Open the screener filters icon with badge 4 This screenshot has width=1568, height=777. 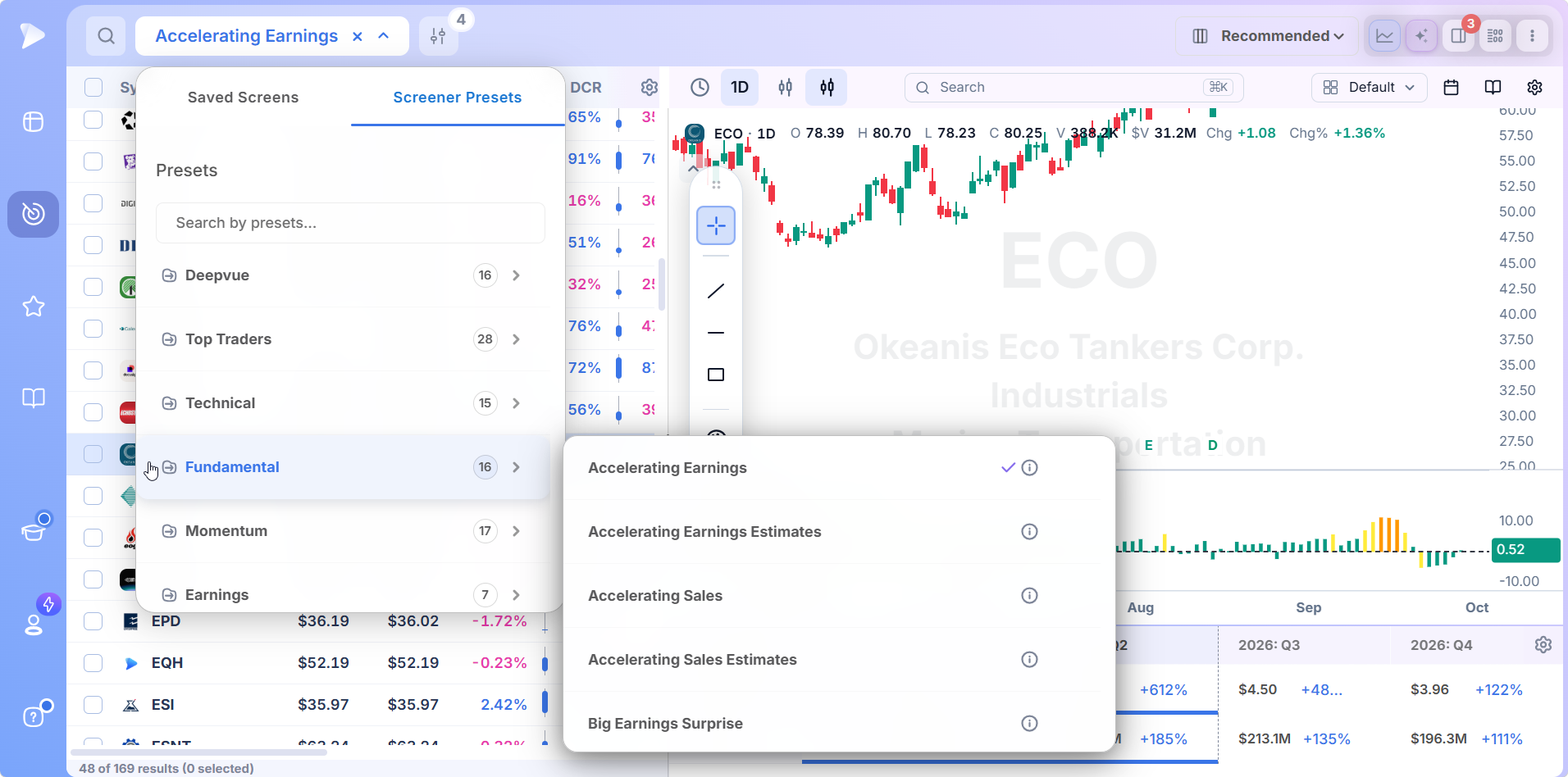(439, 36)
